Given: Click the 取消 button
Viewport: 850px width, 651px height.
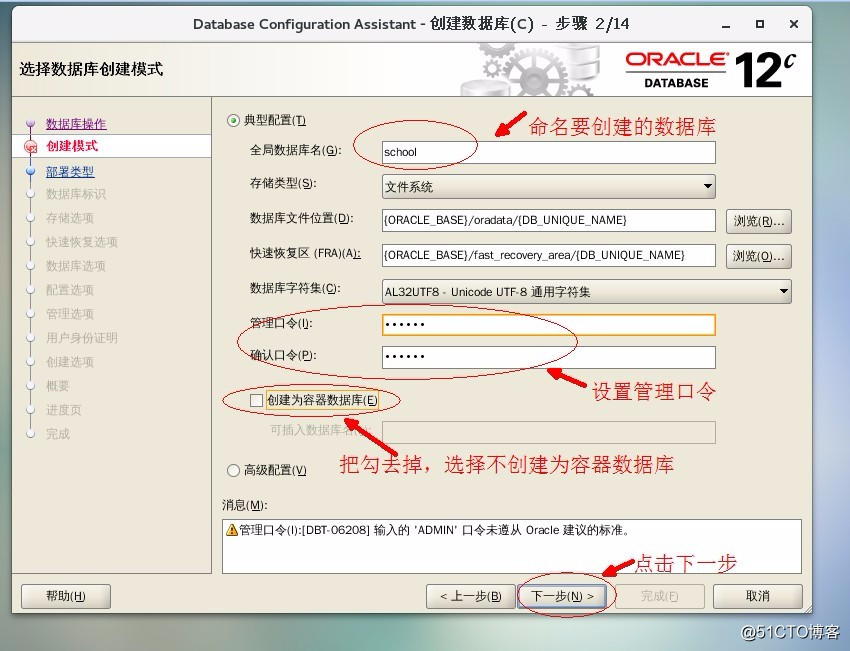Looking at the screenshot, I should coord(758,596).
